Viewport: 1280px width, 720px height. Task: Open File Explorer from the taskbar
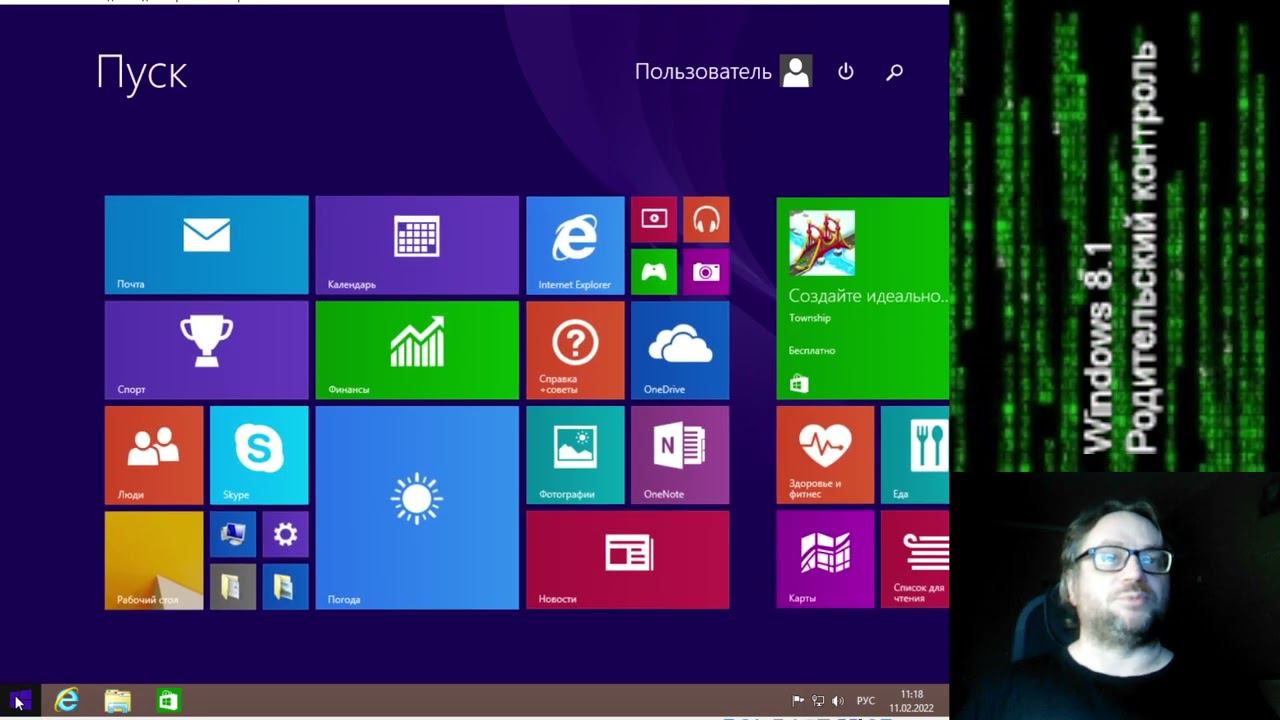click(118, 700)
